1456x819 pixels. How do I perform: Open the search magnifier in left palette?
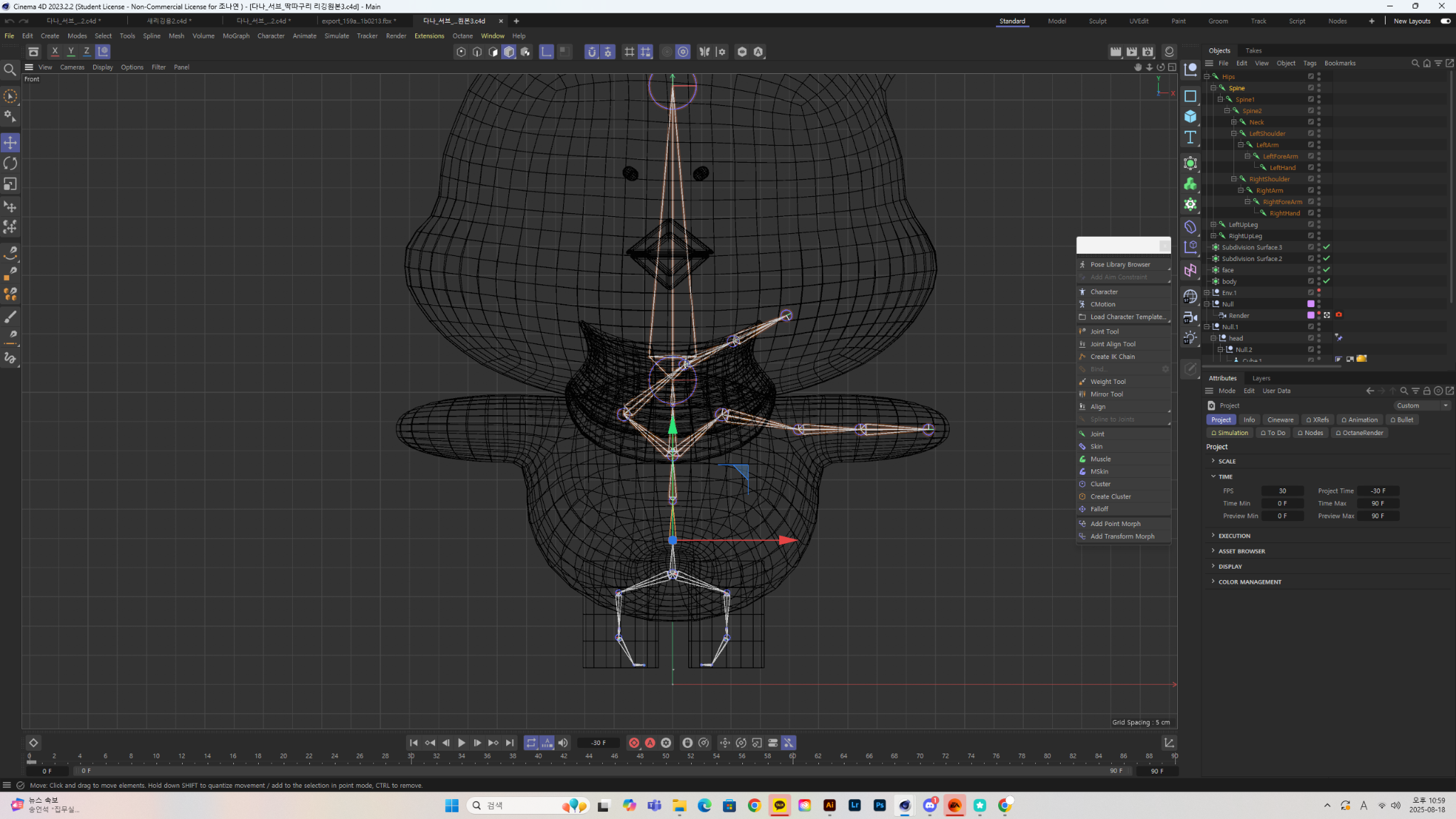(x=10, y=70)
